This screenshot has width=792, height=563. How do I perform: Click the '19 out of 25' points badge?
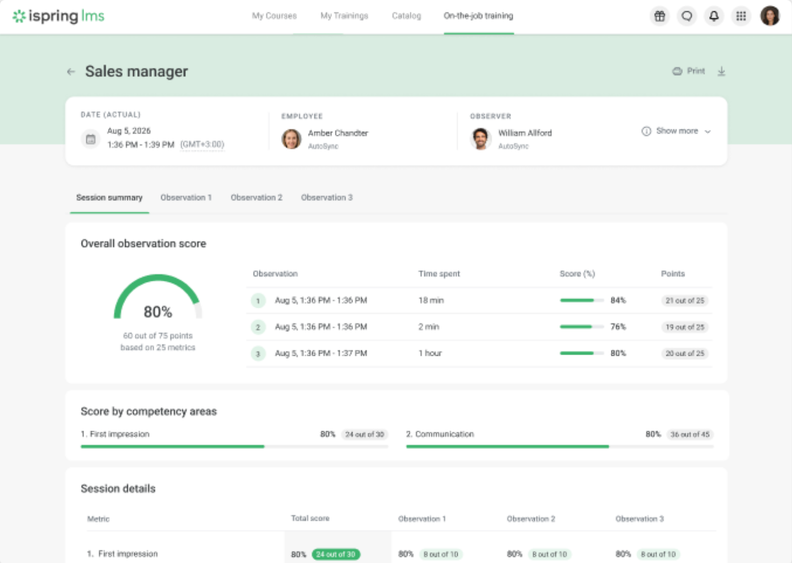(x=684, y=327)
